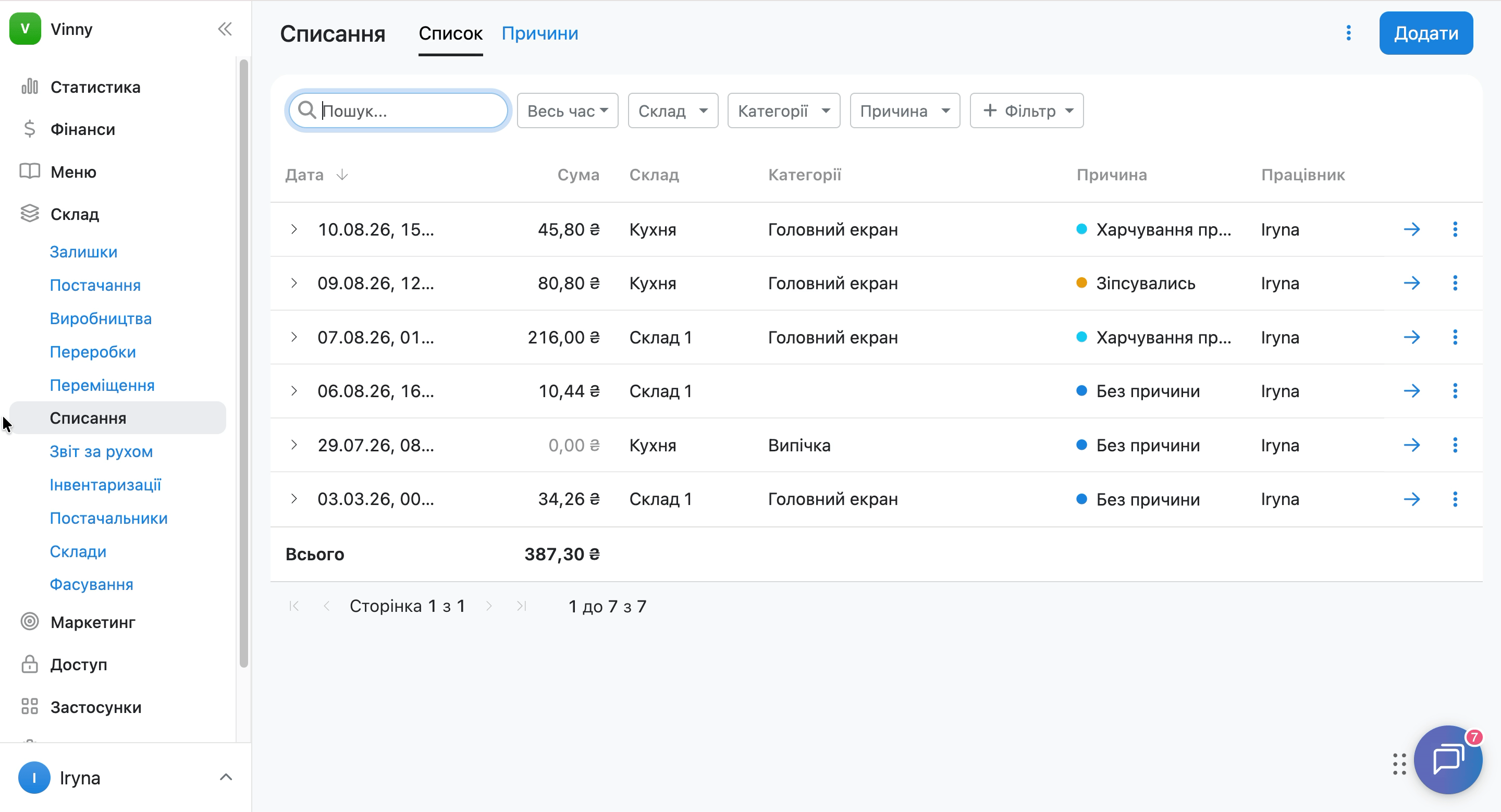The image size is (1501, 812).
Task: Go to Переміщення page
Action: 102,385
